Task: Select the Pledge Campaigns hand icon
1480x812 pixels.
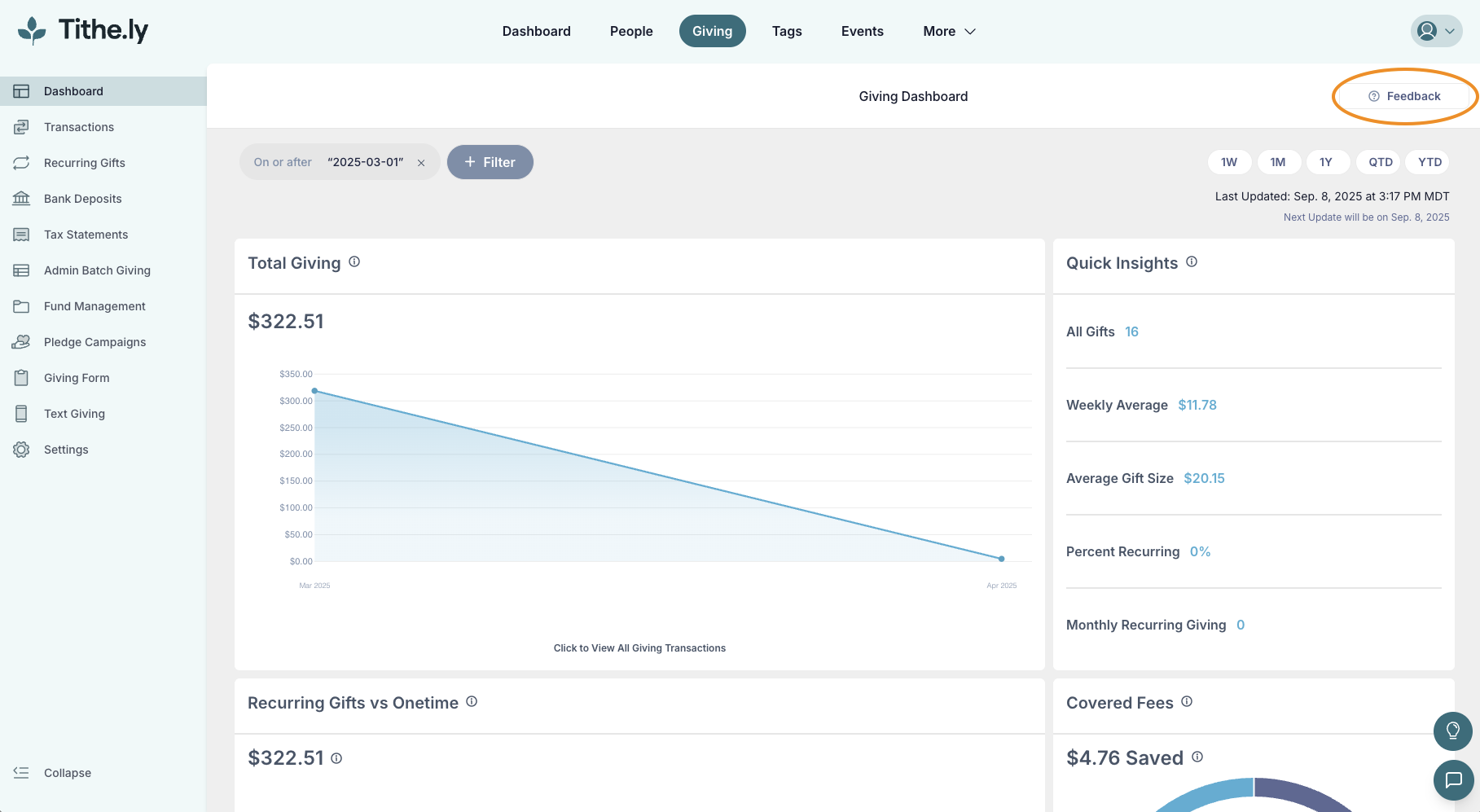Action: coord(21,342)
